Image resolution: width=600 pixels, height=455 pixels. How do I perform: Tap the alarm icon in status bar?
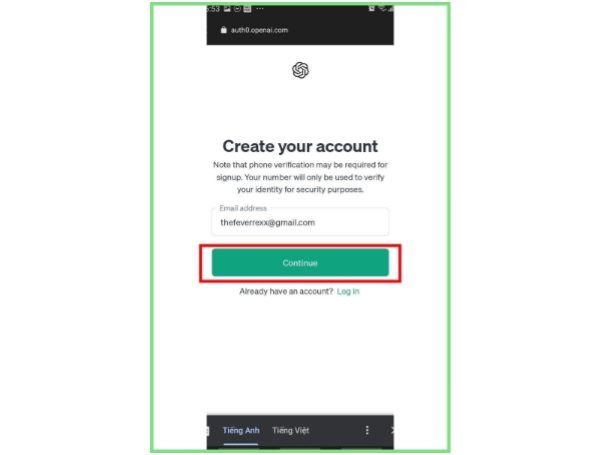[372, 8]
